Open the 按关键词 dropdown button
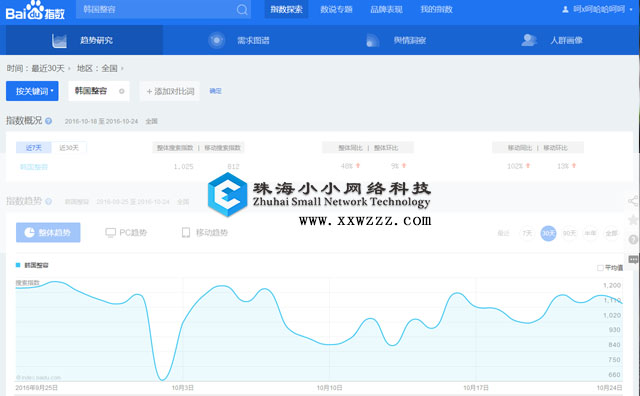The image size is (640, 396). click(x=32, y=91)
